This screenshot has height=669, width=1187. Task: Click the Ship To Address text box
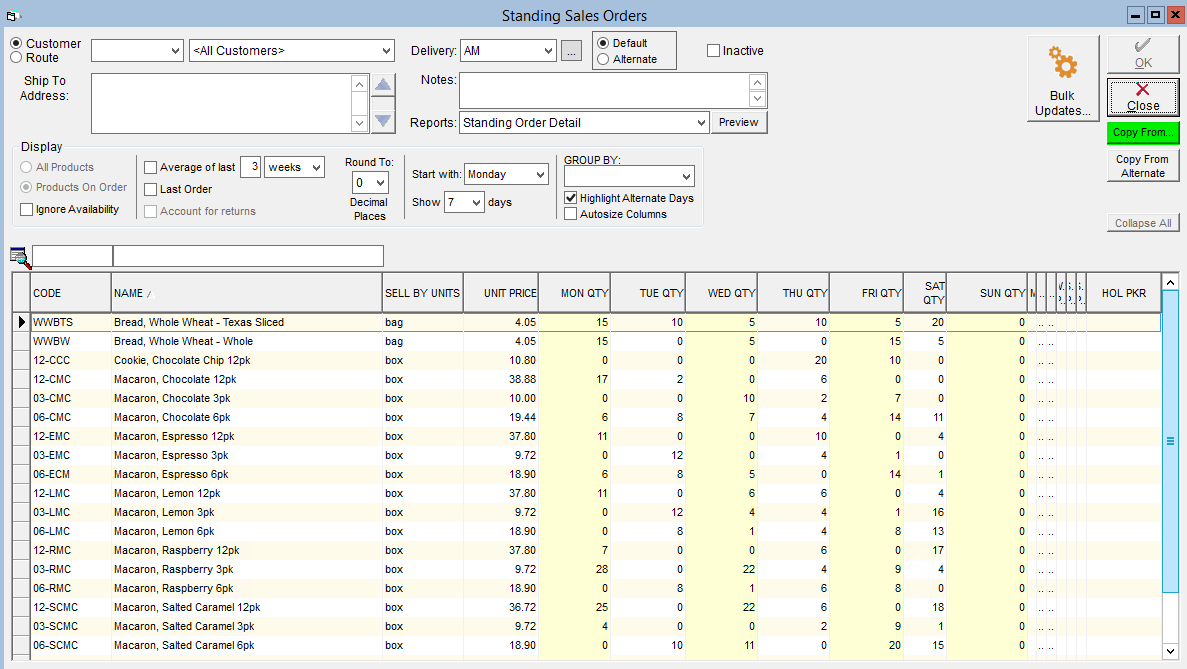[x=221, y=103]
